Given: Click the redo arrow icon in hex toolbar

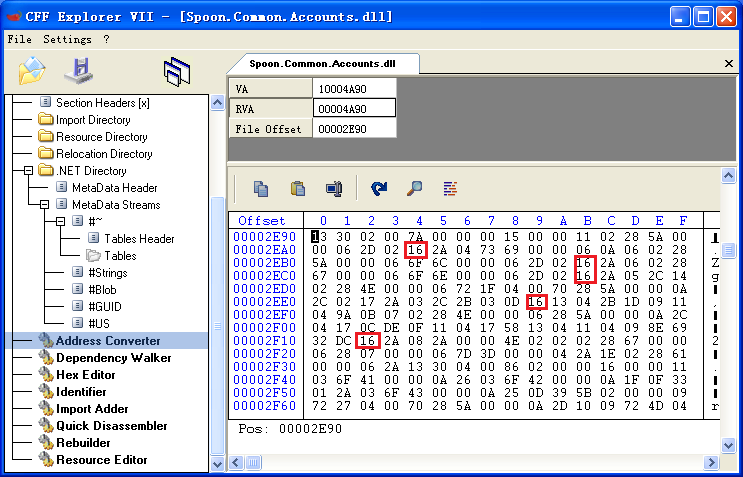Looking at the screenshot, I should pos(379,187).
